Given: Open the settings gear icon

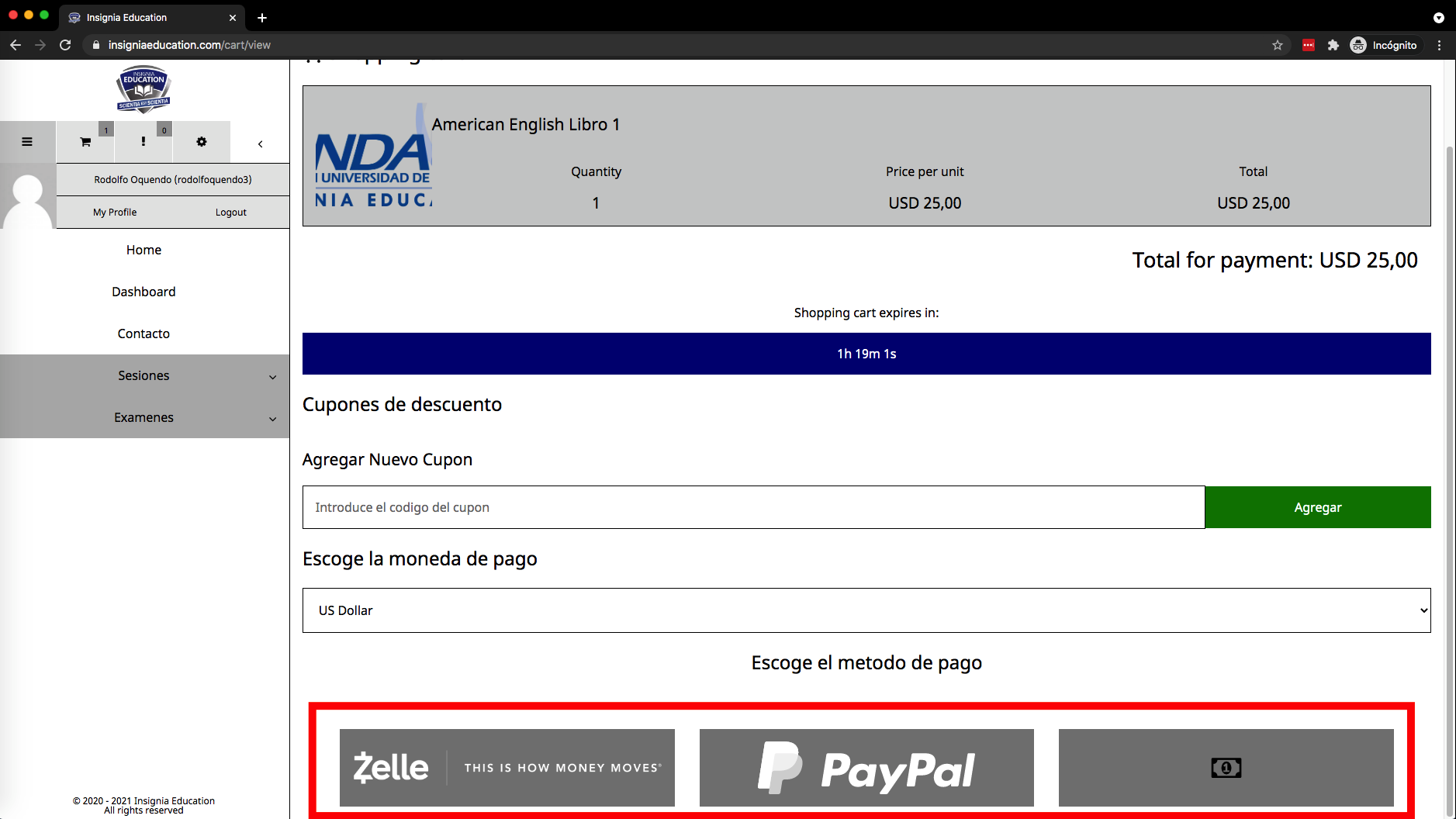Looking at the screenshot, I should tap(202, 142).
